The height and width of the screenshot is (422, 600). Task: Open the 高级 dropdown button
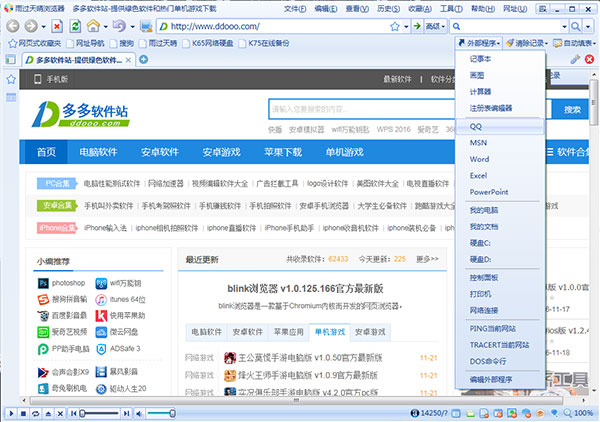(x=435, y=26)
